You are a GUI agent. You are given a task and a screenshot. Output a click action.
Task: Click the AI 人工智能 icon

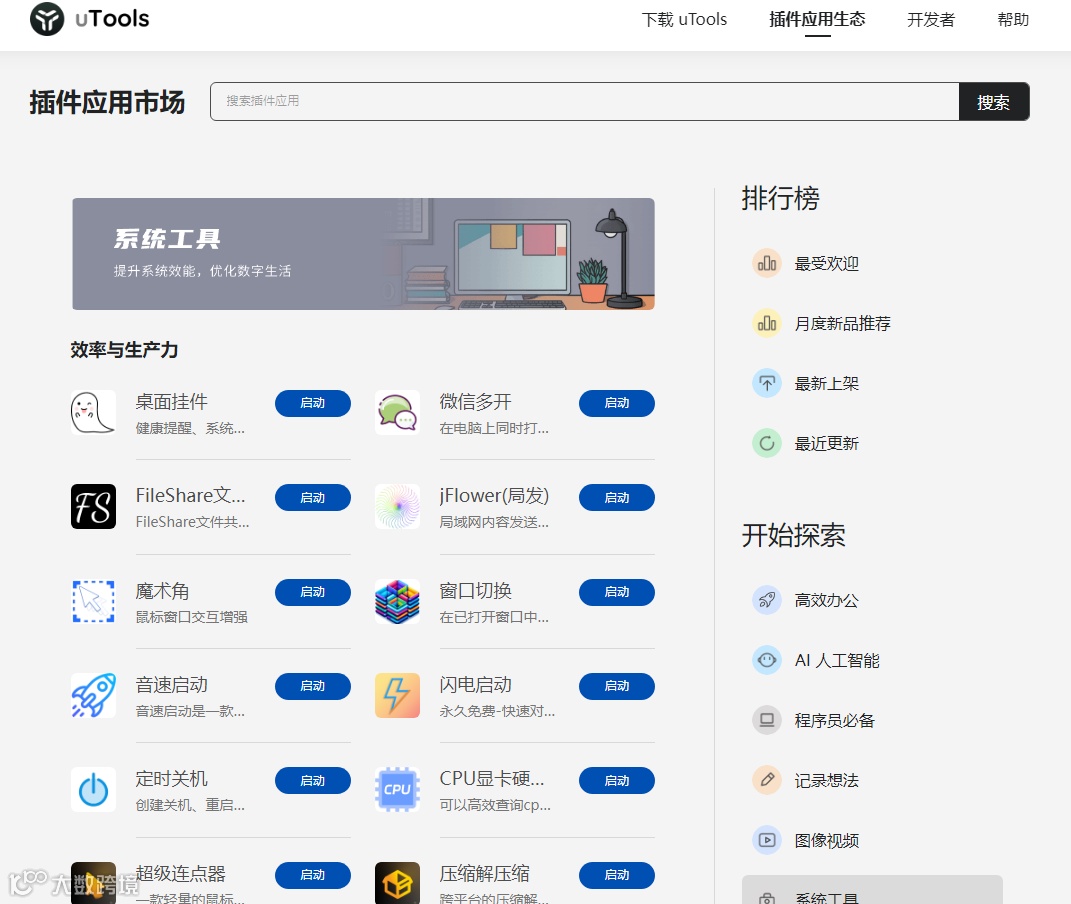click(767, 660)
